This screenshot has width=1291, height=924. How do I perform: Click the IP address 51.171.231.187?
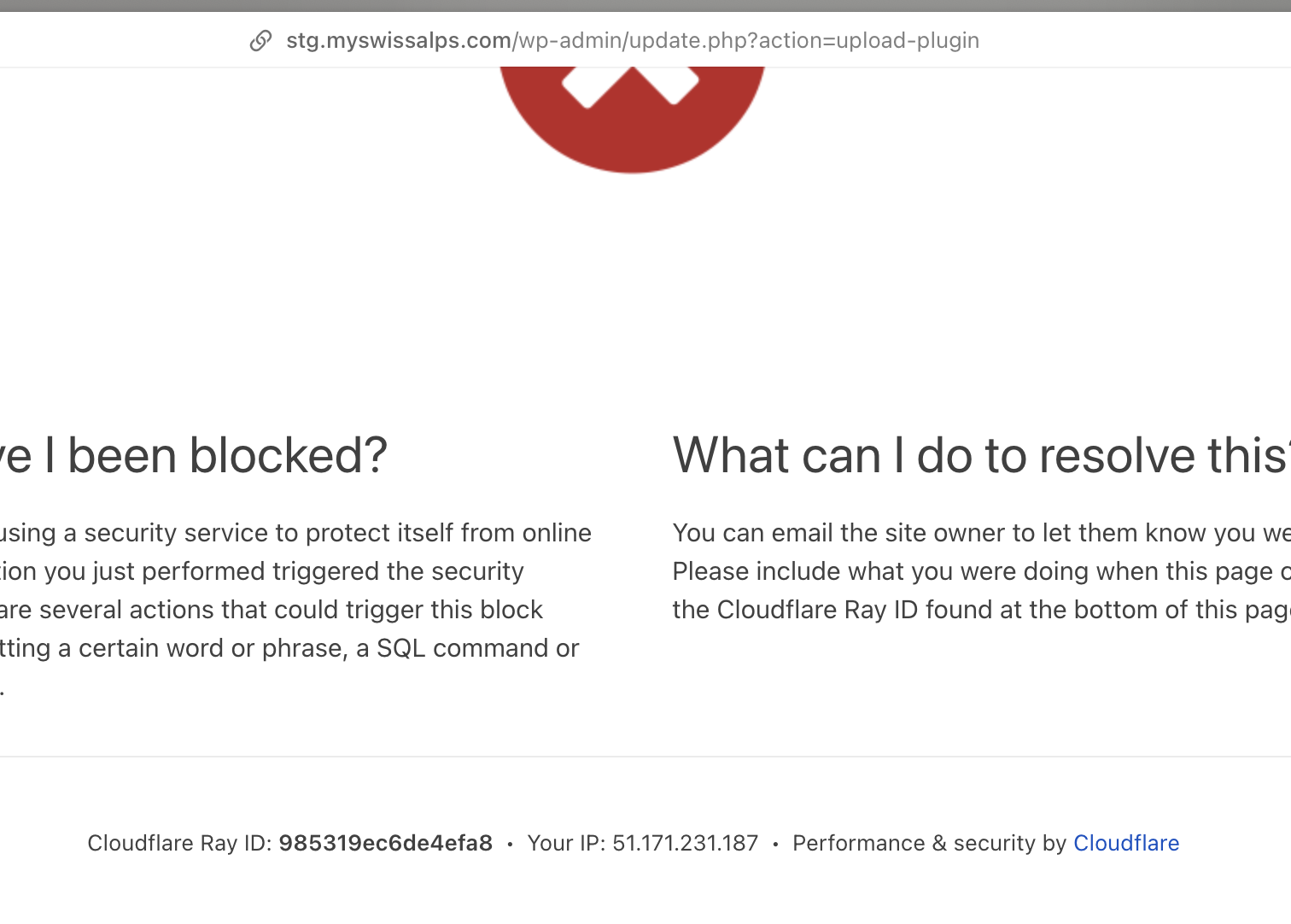[685, 843]
